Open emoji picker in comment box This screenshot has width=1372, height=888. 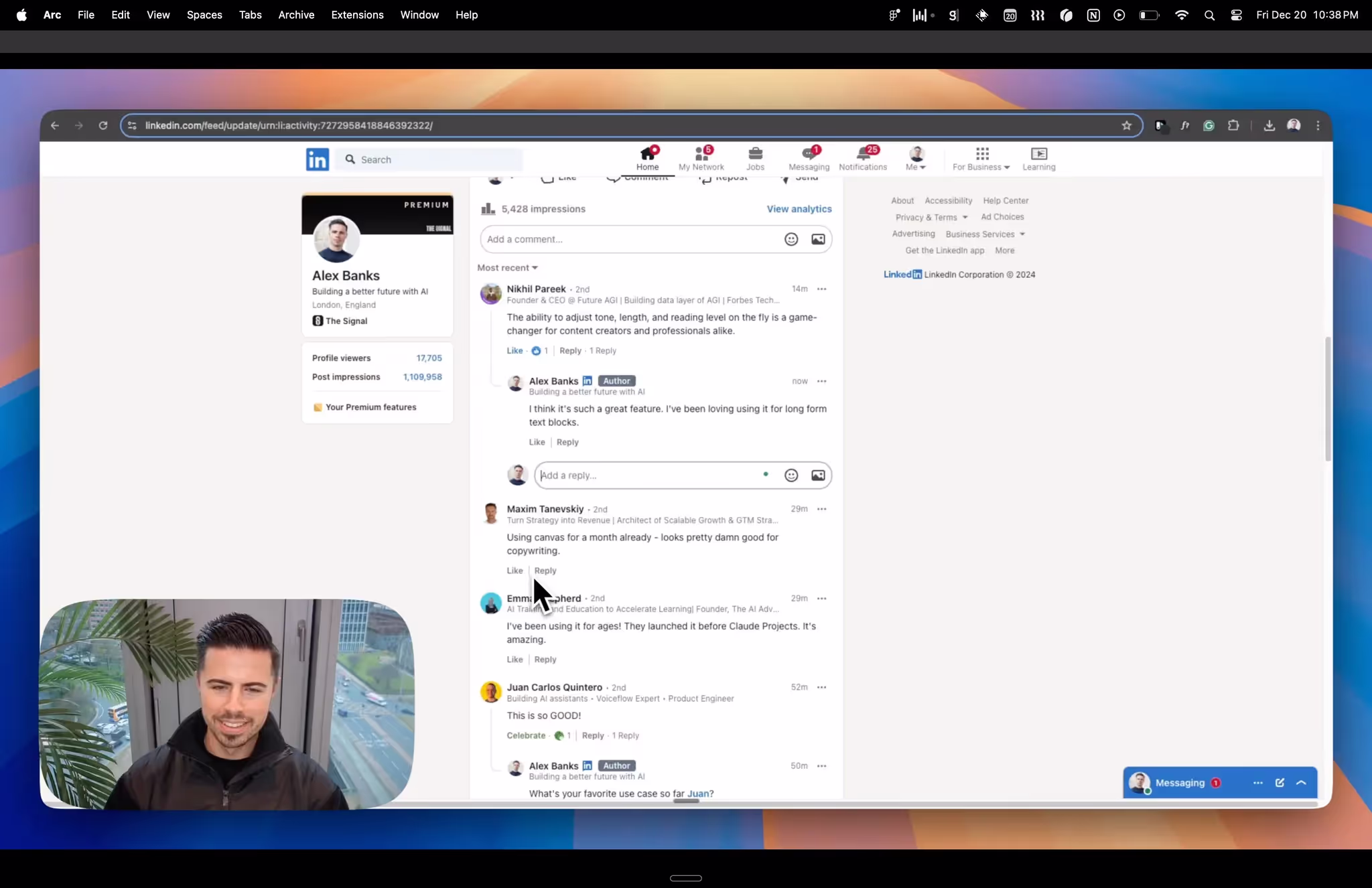(791, 239)
